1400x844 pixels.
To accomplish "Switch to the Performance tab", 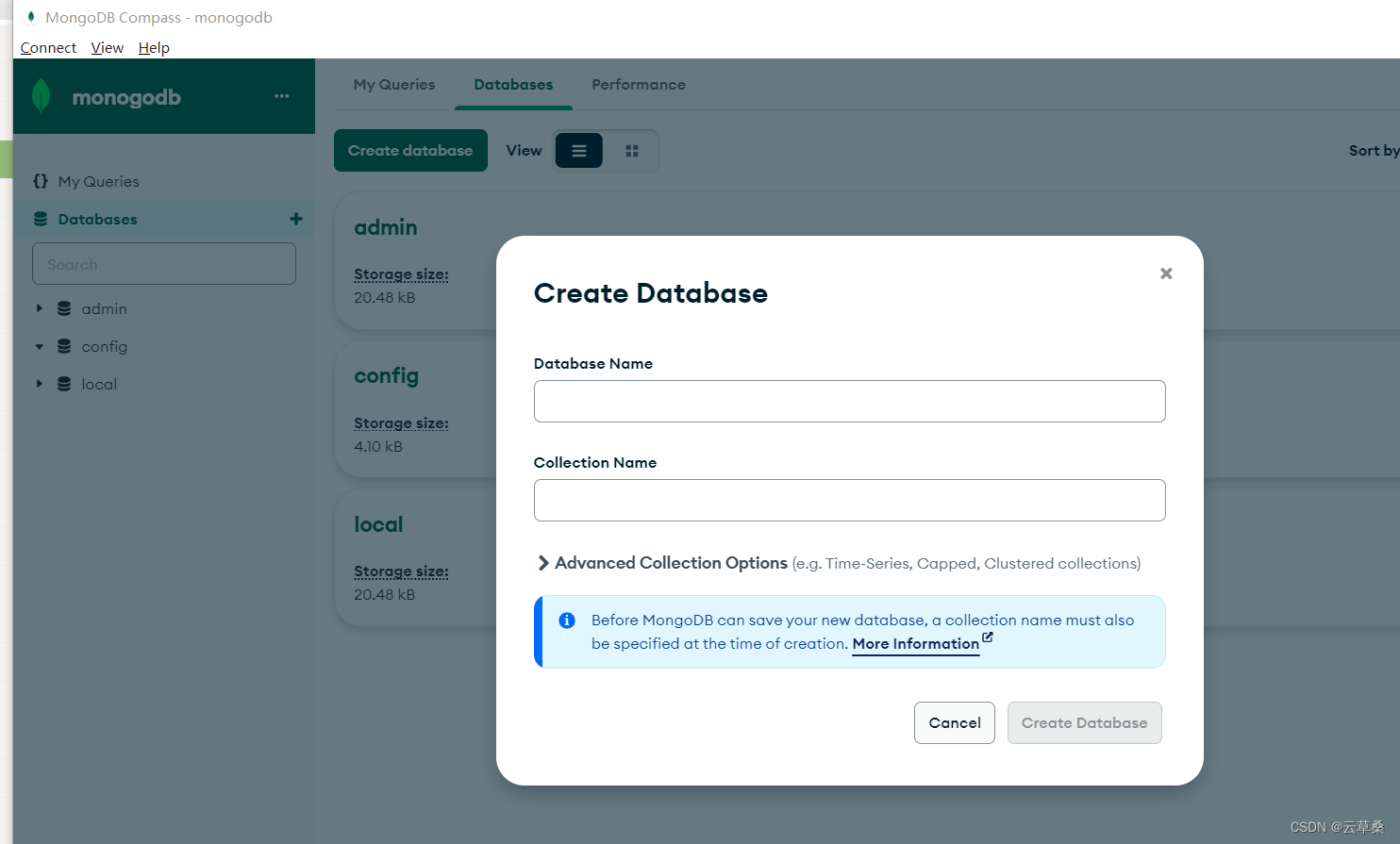I will point(639,84).
